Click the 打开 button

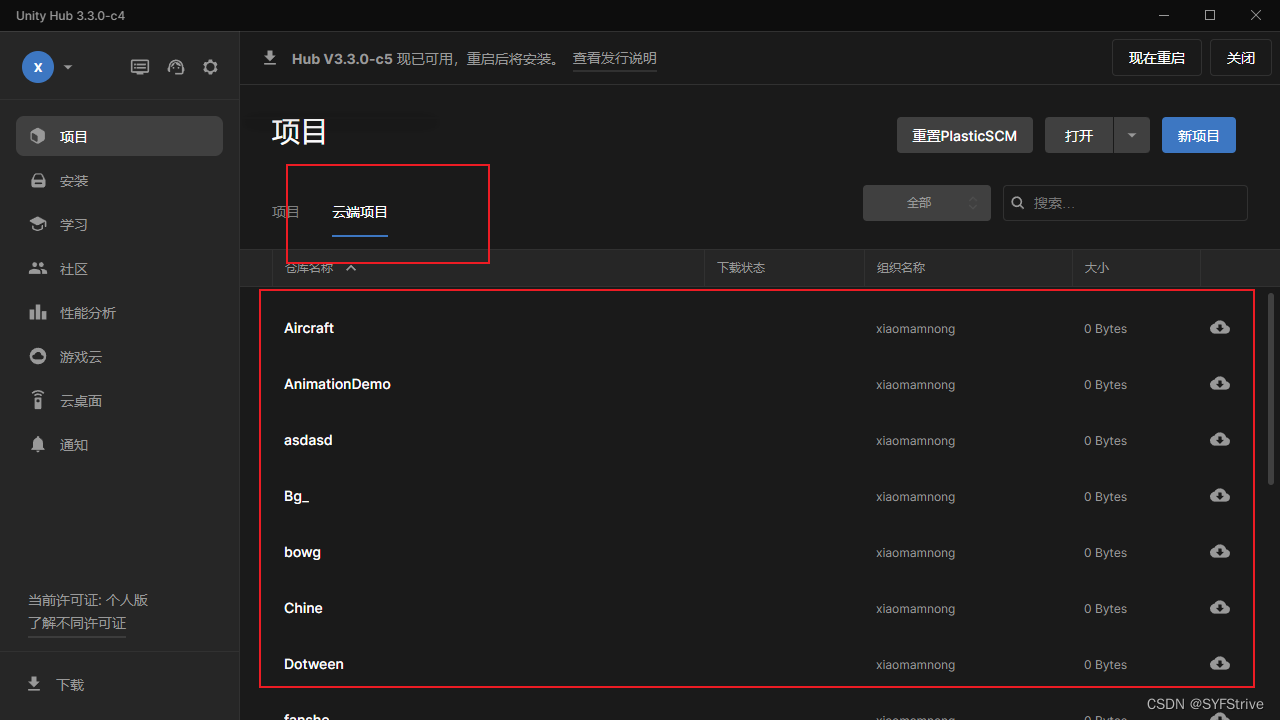click(x=1079, y=135)
